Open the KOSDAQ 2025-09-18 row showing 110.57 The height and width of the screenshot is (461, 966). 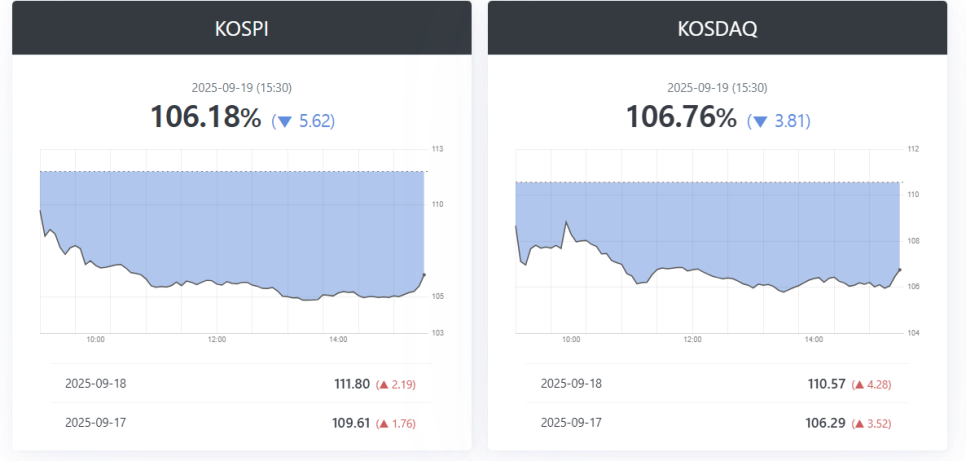tap(717, 383)
